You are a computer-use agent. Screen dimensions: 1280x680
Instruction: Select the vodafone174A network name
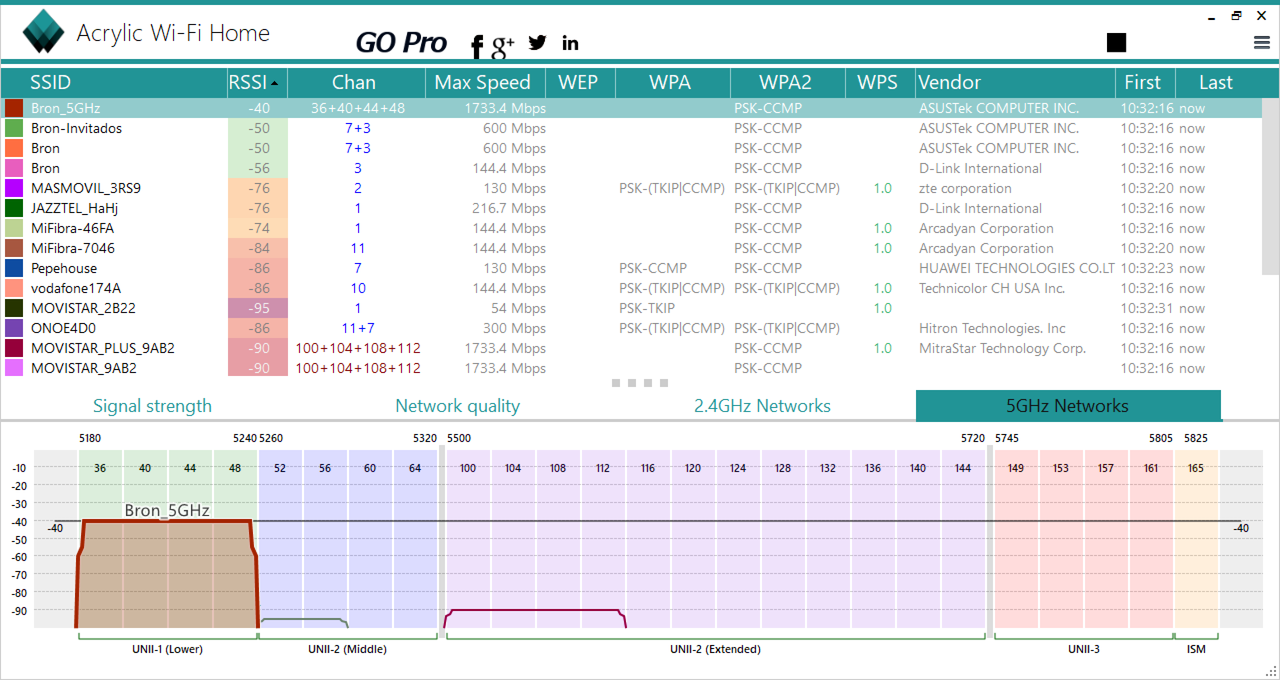(x=76, y=288)
